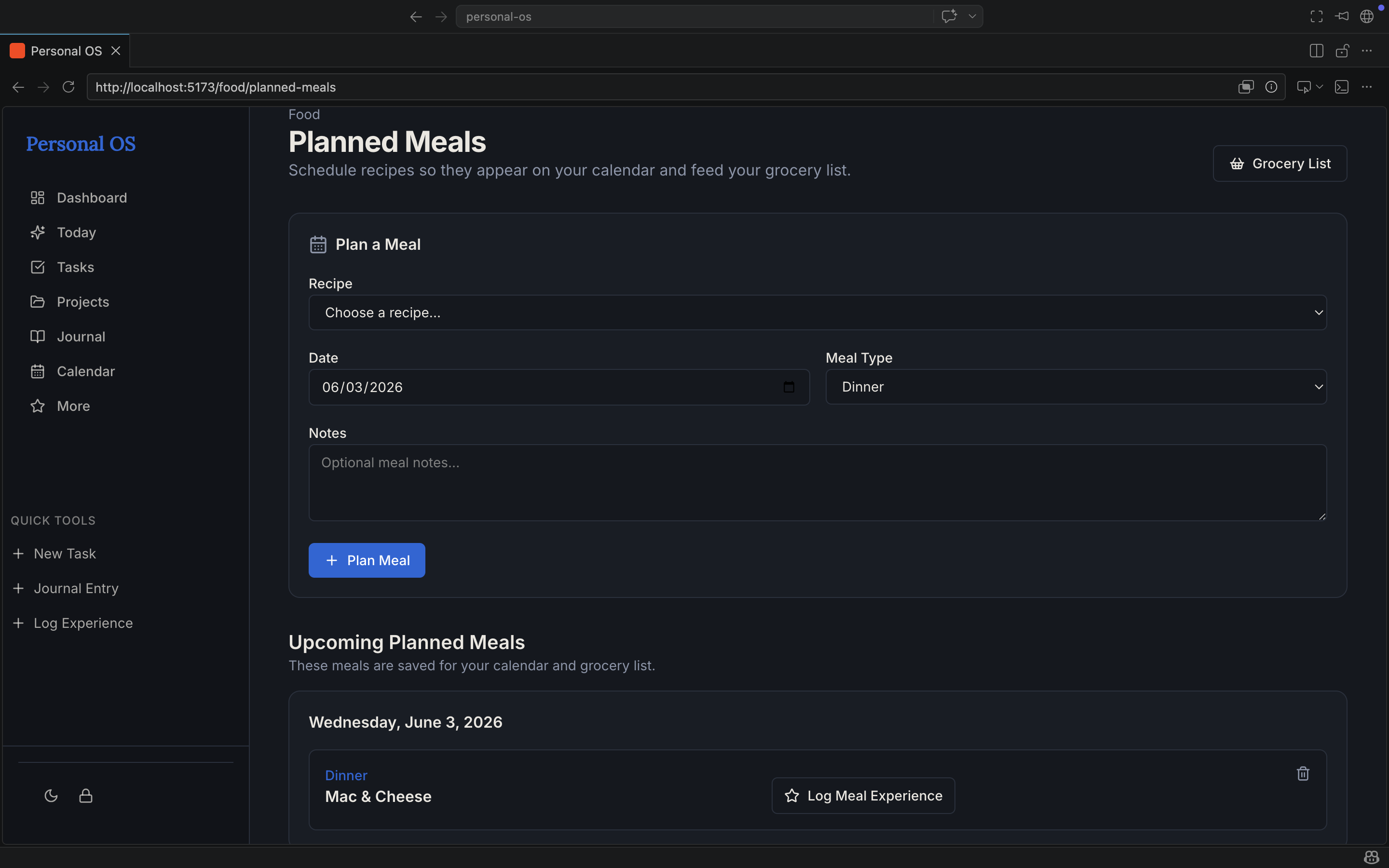Click the Journal book icon
Viewport: 1389px width, 868px height.
(37, 337)
